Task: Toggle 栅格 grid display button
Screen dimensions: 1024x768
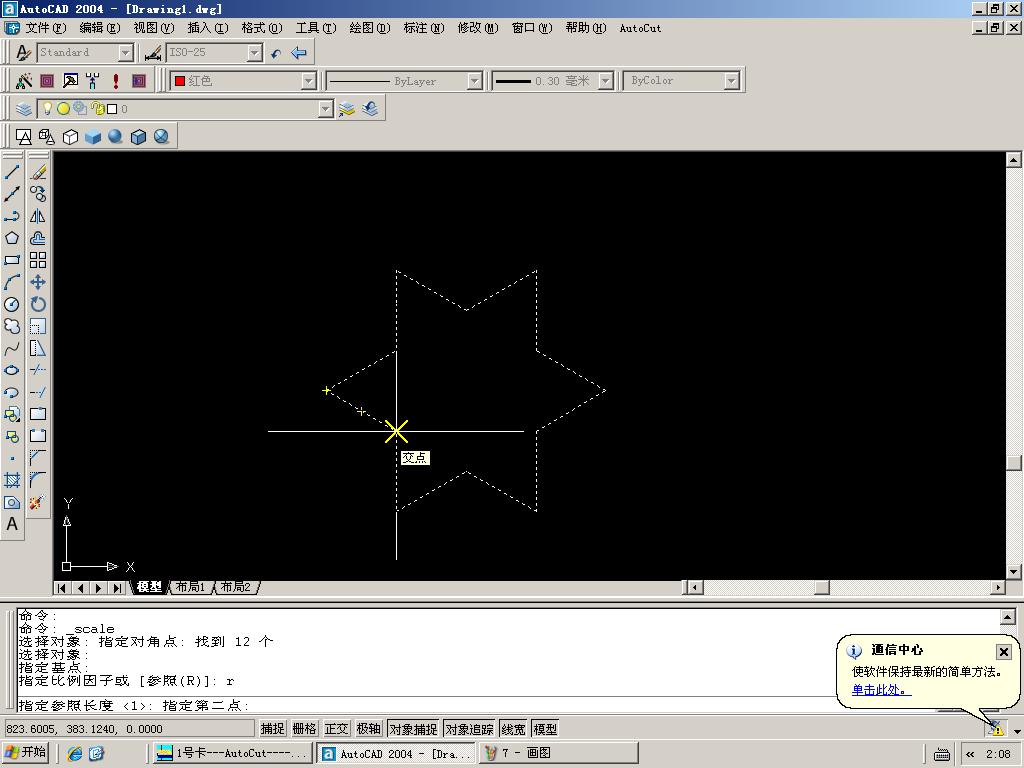Action: tap(304, 729)
